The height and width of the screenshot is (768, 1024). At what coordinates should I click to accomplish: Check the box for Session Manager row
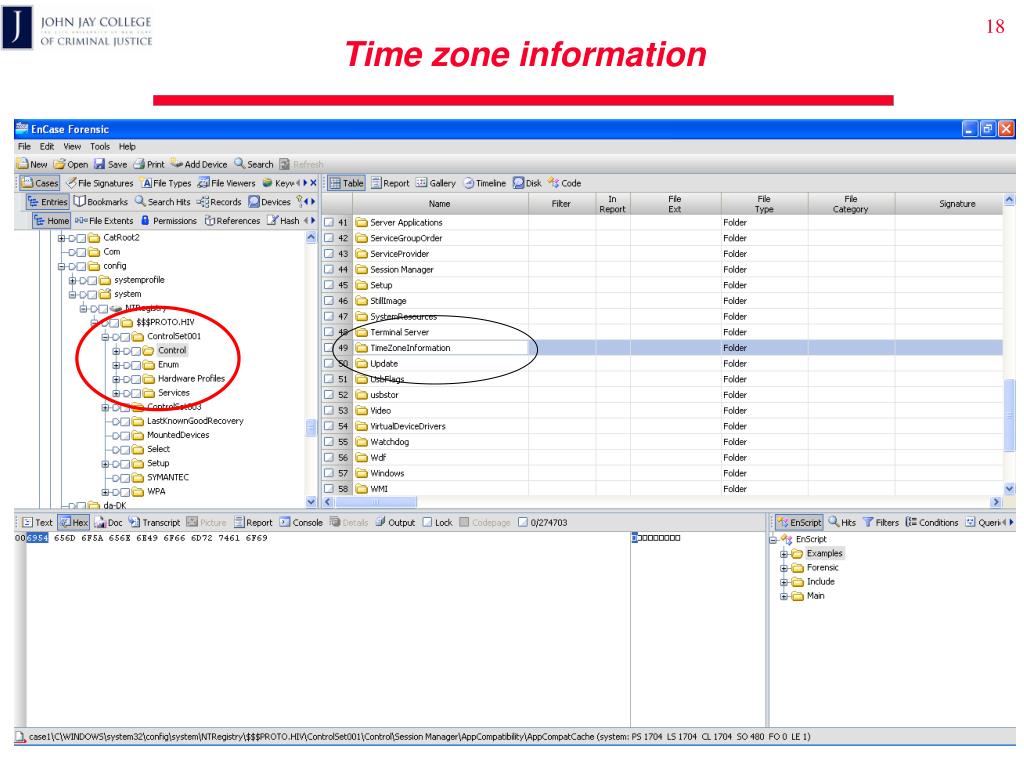[x=329, y=270]
